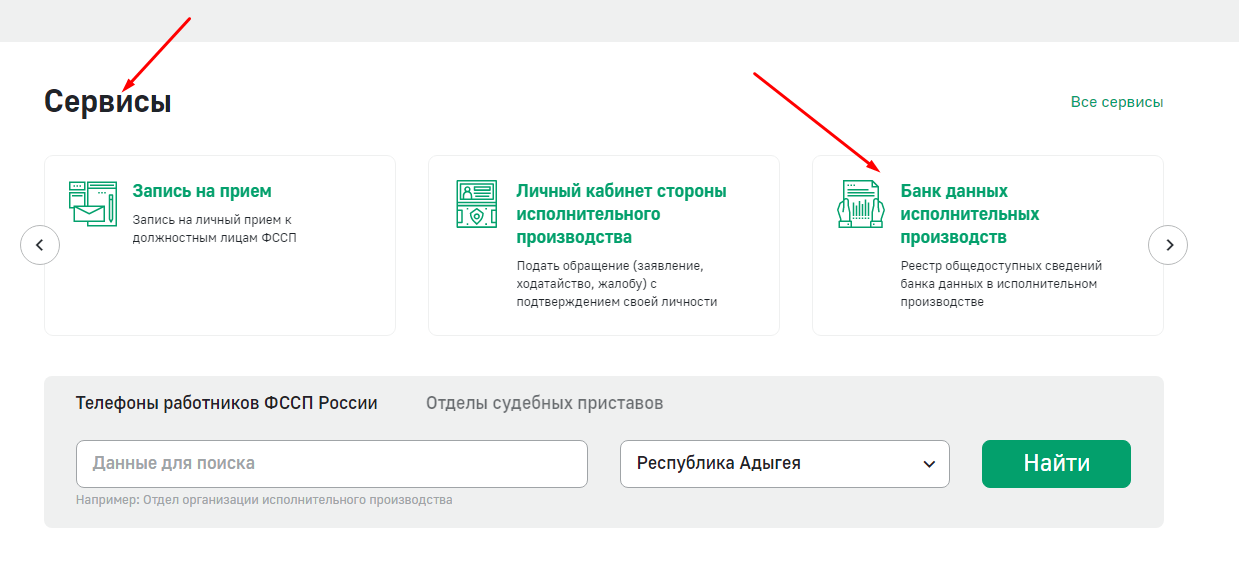Open the Запись на прием service title

point(202,191)
